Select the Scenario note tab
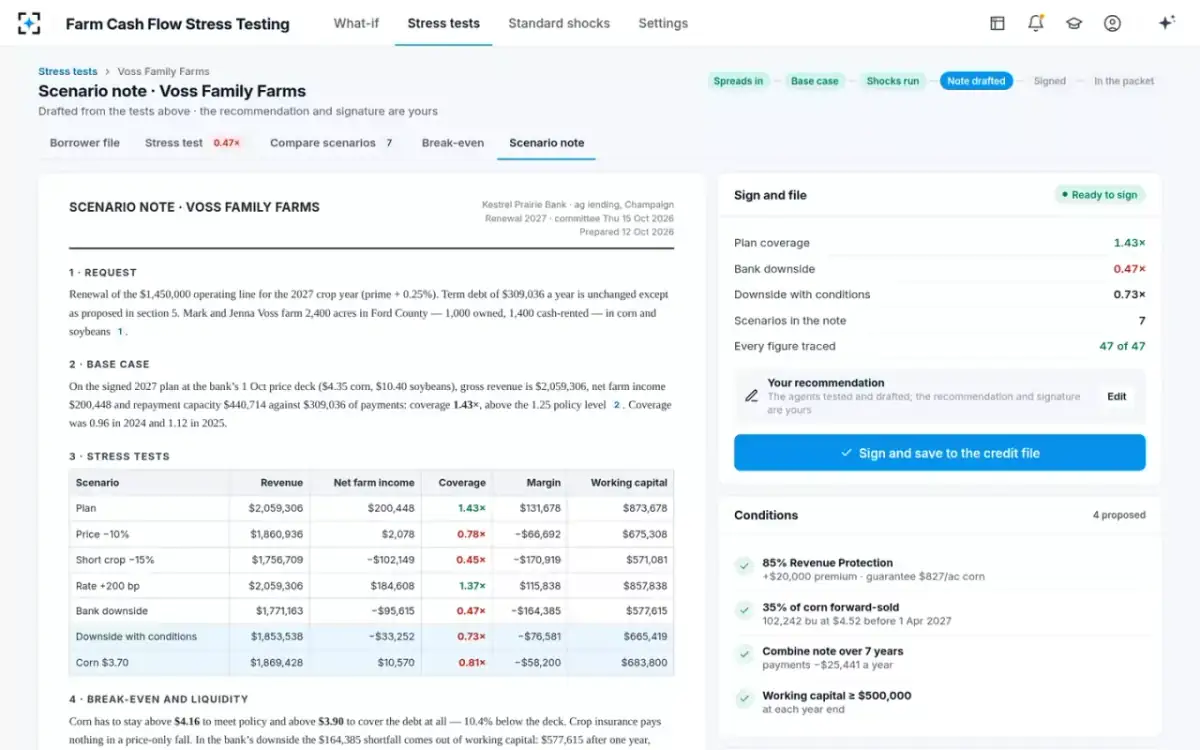Viewport: 1200px width, 750px height. pos(547,143)
